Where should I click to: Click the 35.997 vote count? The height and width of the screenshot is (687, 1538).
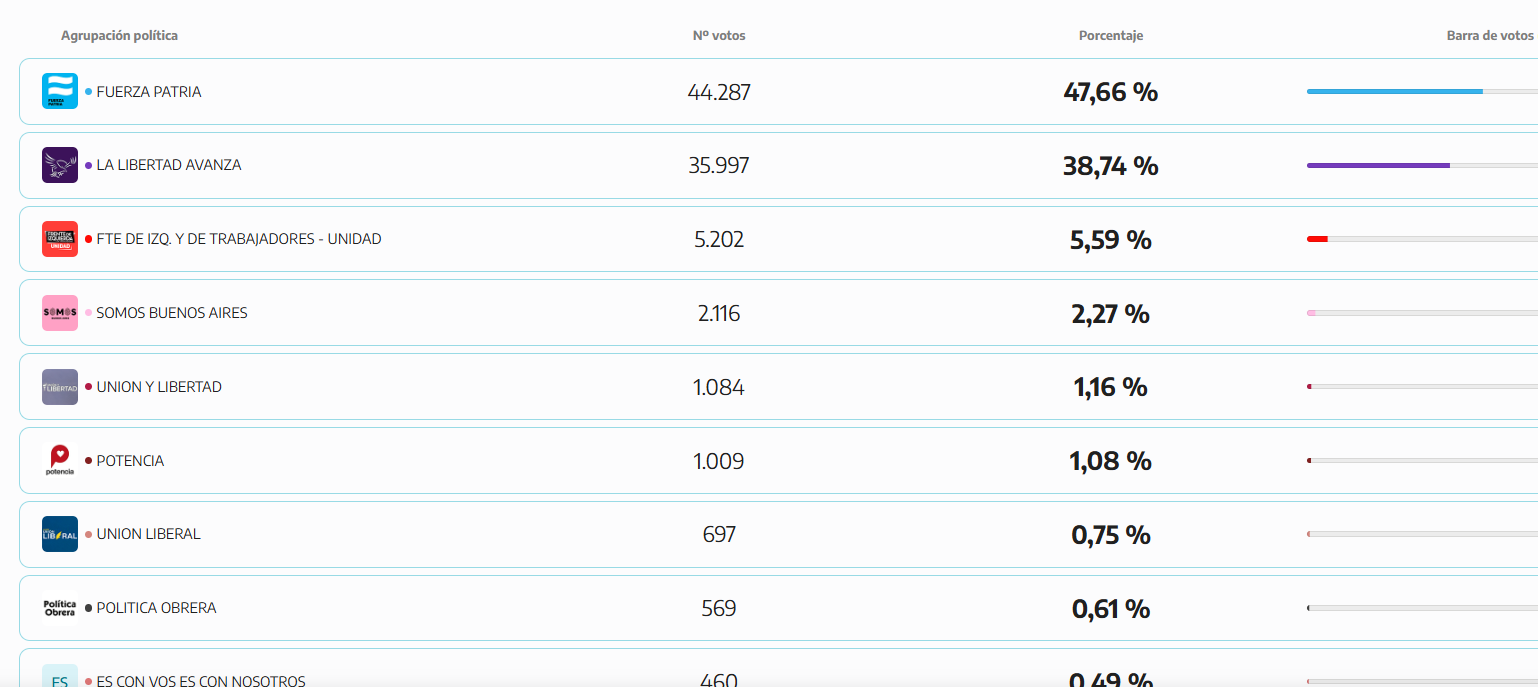[x=719, y=166]
